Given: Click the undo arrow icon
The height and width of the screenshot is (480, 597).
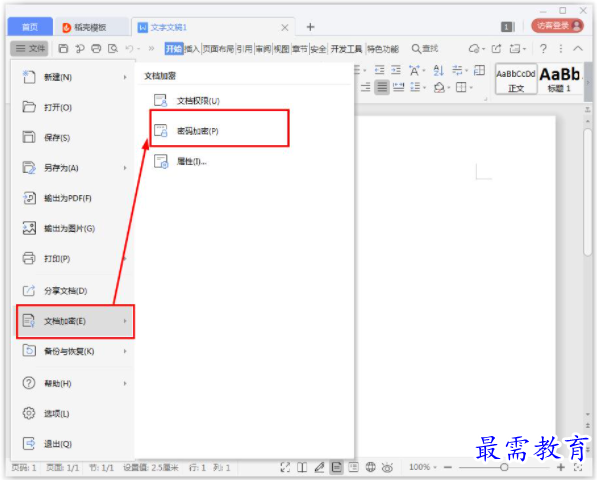Looking at the screenshot, I should click(x=129, y=48).
